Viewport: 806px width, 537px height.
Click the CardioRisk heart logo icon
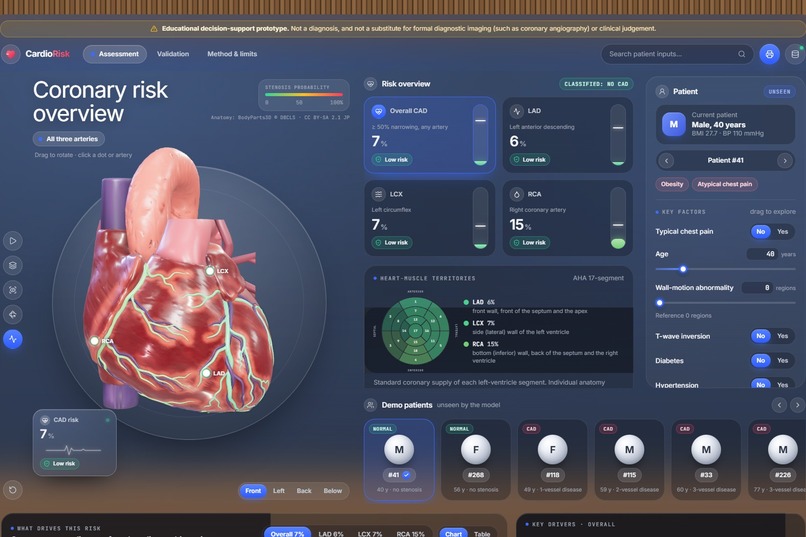11,54
